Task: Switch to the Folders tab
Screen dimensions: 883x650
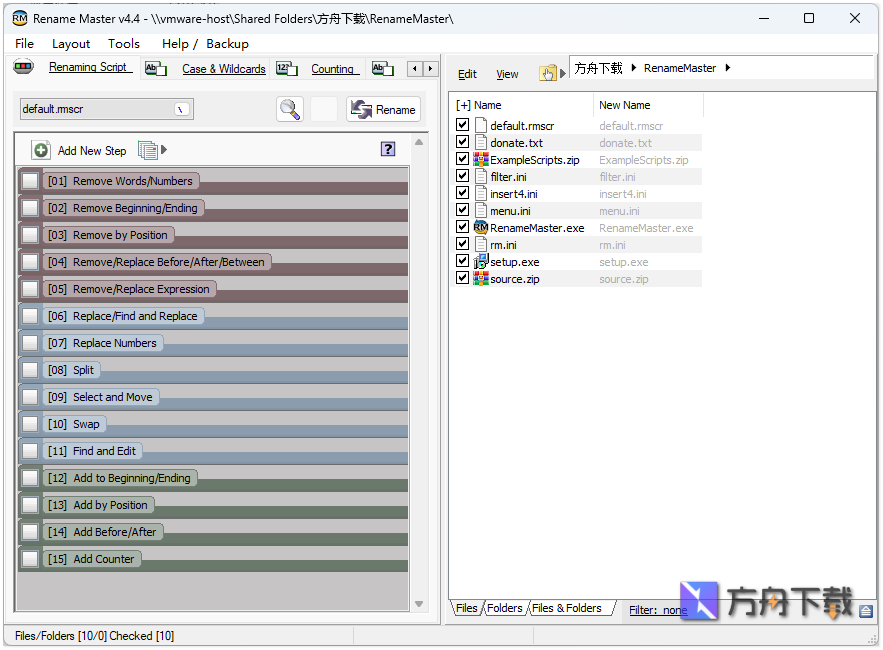Action: (505, 608)
